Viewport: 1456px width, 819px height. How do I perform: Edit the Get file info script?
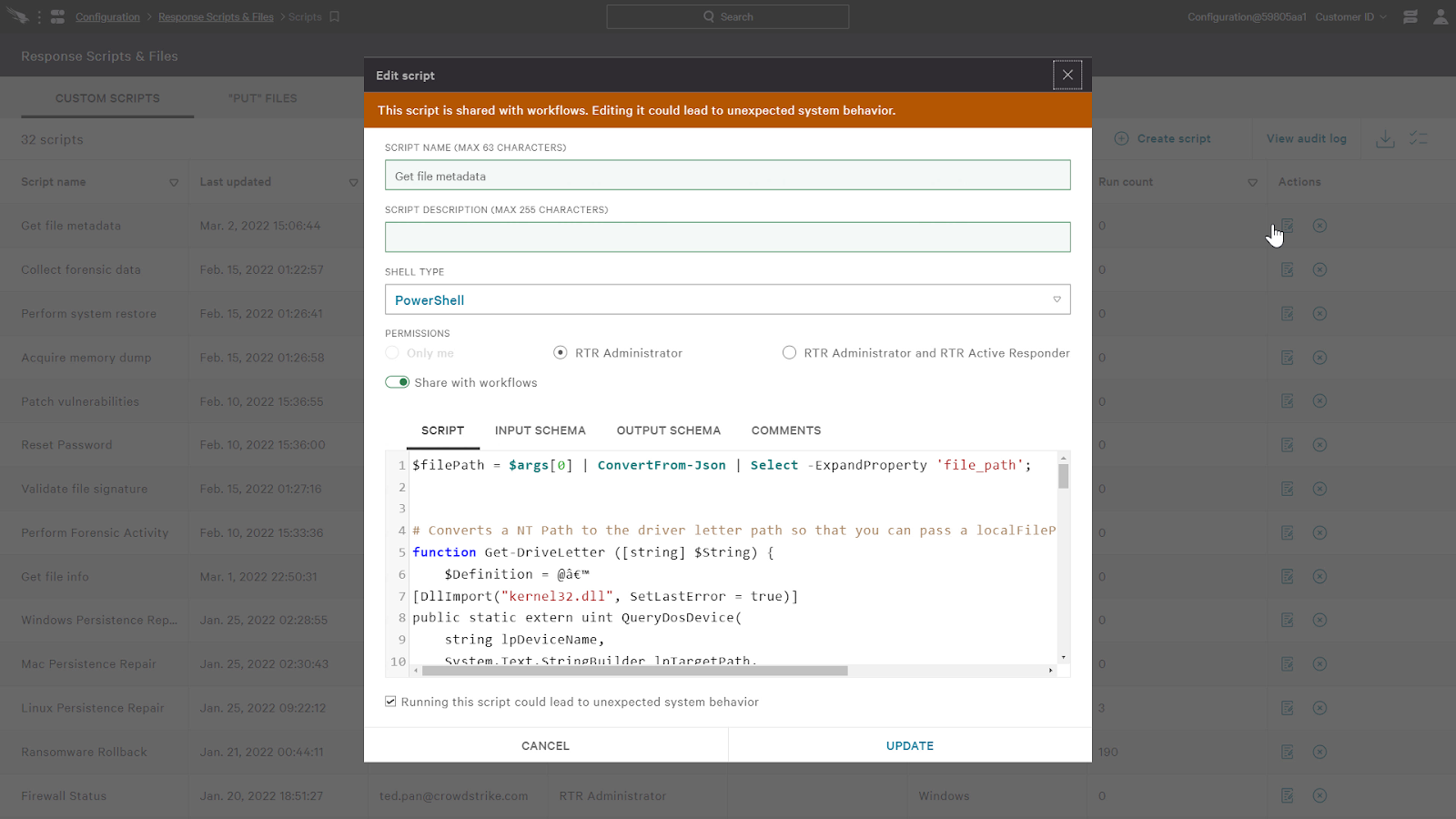(1288, 576)
